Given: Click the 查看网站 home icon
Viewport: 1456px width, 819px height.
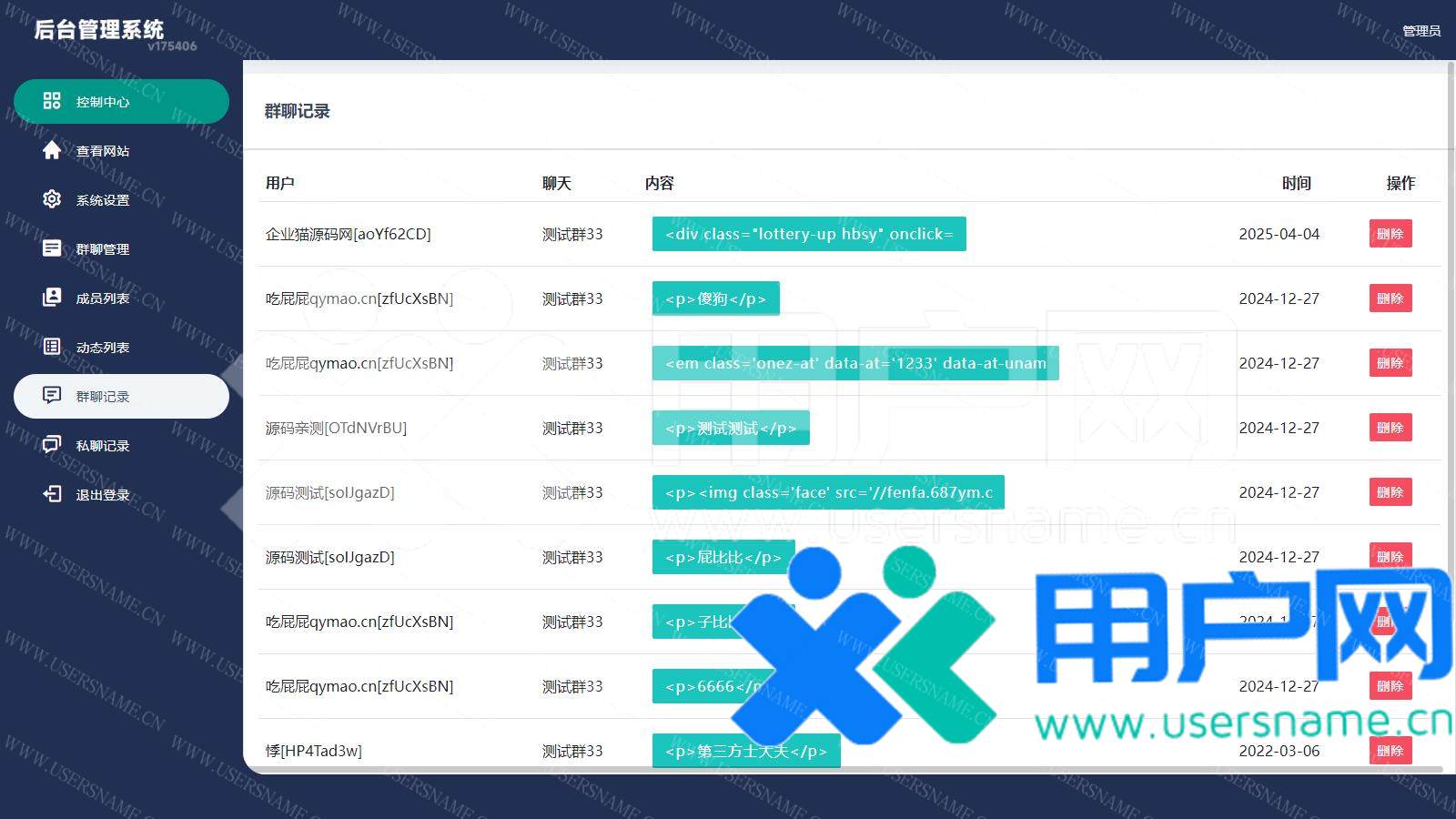Looking at the screenshot, I should (x=52, y=150).
